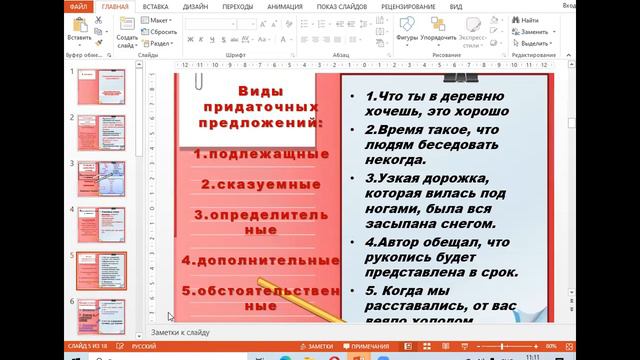Image resolution: width=640 pixels, height=360 pixels.
Task: Click the increase list indent icon
Action: pyautogui.click(x=351, y=24)
